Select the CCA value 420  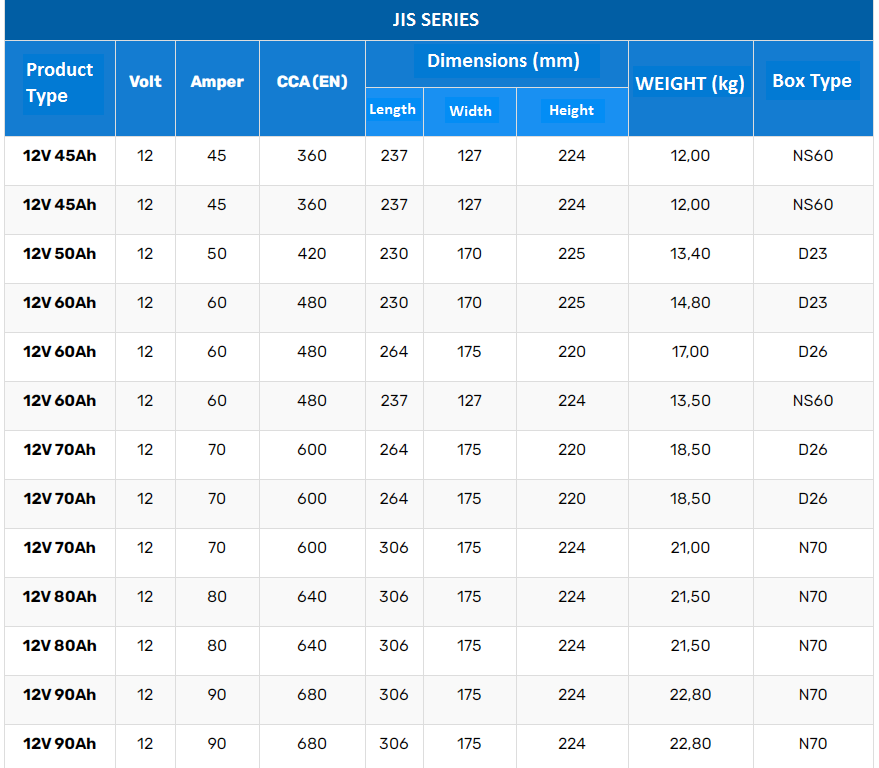(x=312, y=254)
